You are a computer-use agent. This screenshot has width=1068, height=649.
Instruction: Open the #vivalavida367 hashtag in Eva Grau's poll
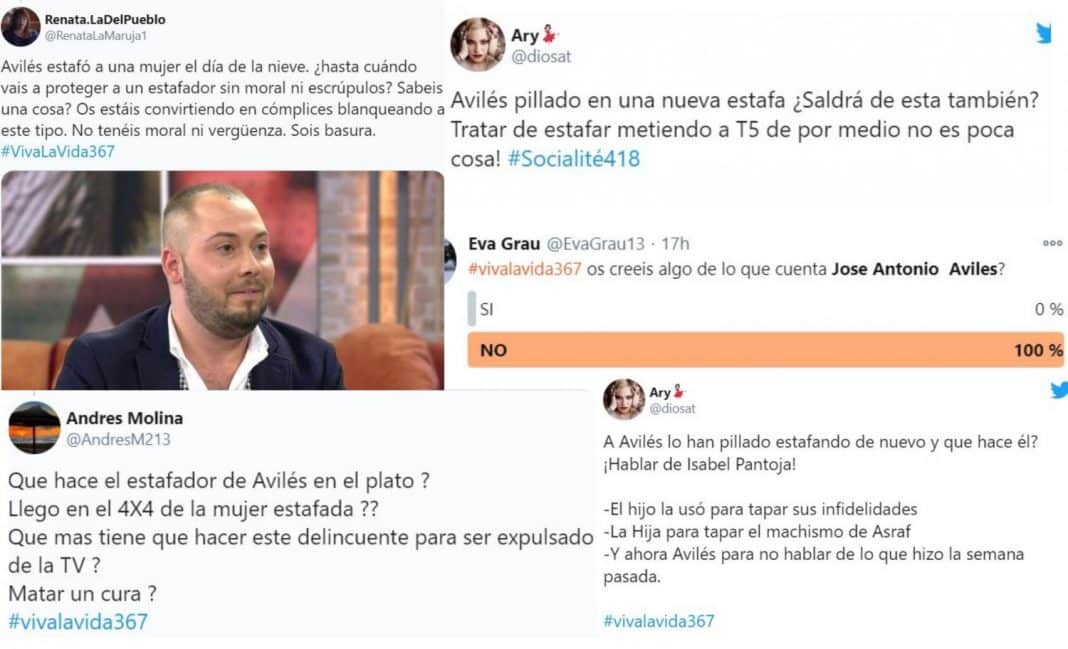[x=524, y=269]
